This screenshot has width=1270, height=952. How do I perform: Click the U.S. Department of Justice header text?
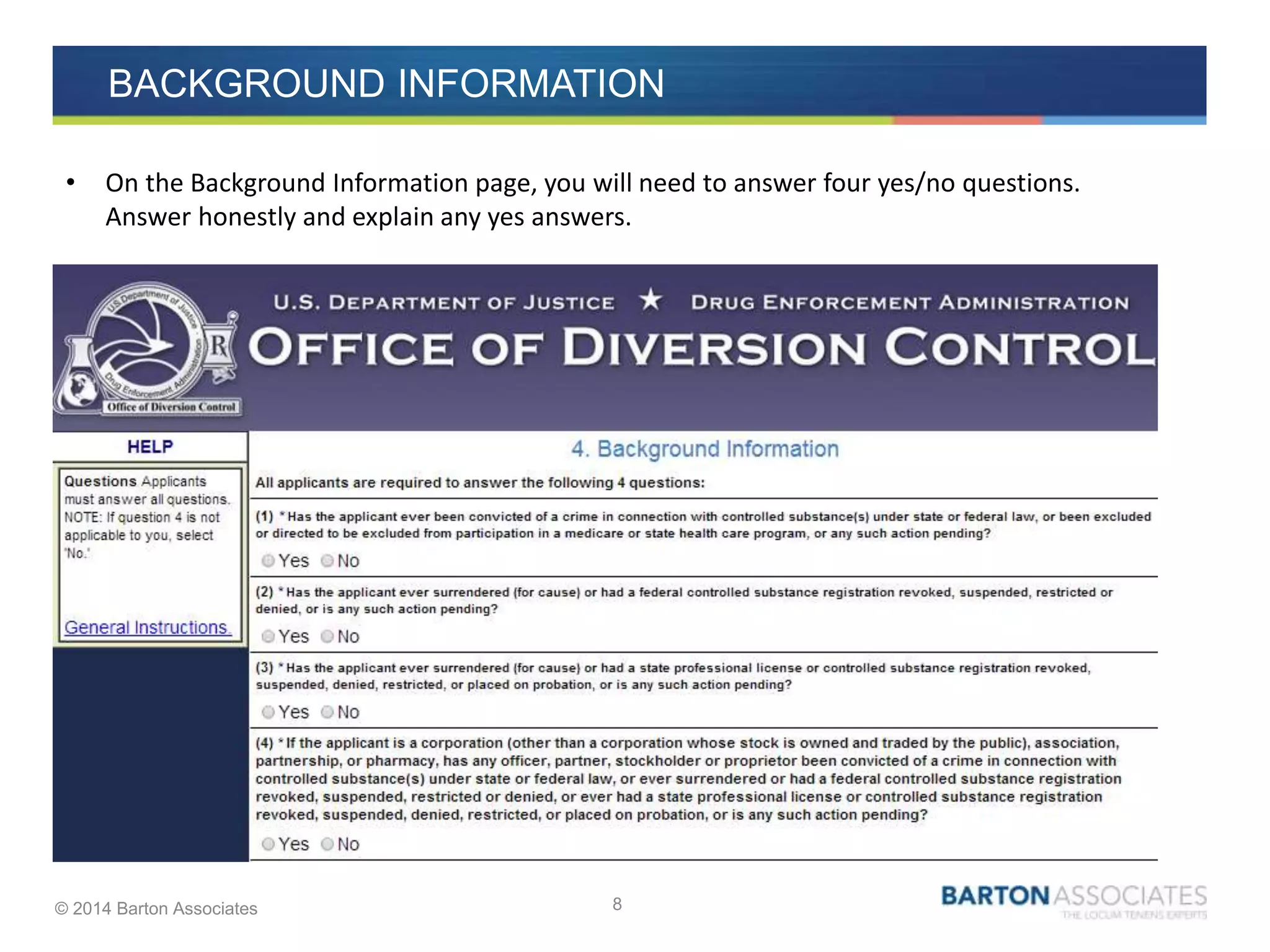click(444, 302)
